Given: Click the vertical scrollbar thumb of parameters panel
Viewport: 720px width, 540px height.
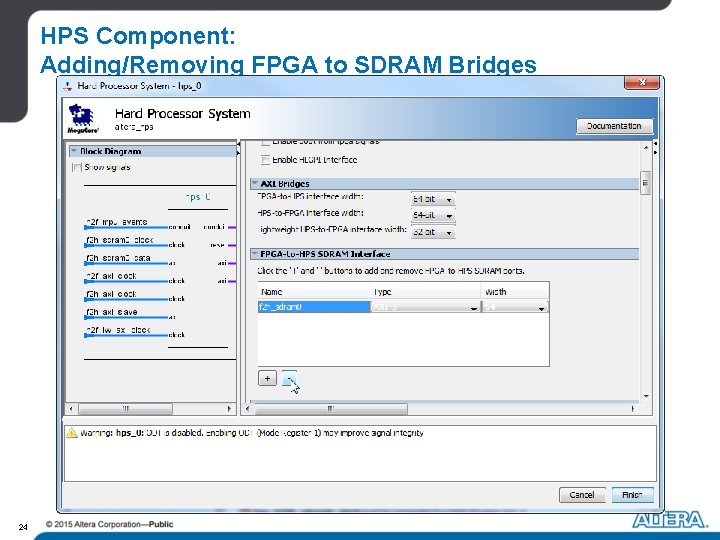Looking at the screenshot, I should click(x=646, y=183).
